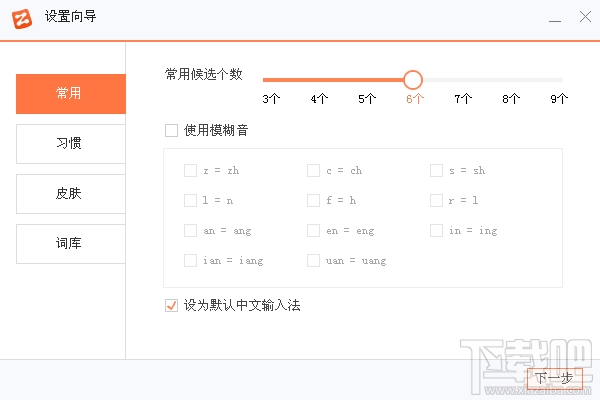Image resolution: width=600 pixels, height=400 pixels.
Task: Switch to the 习惯 tab
Action: click(71, 144)
